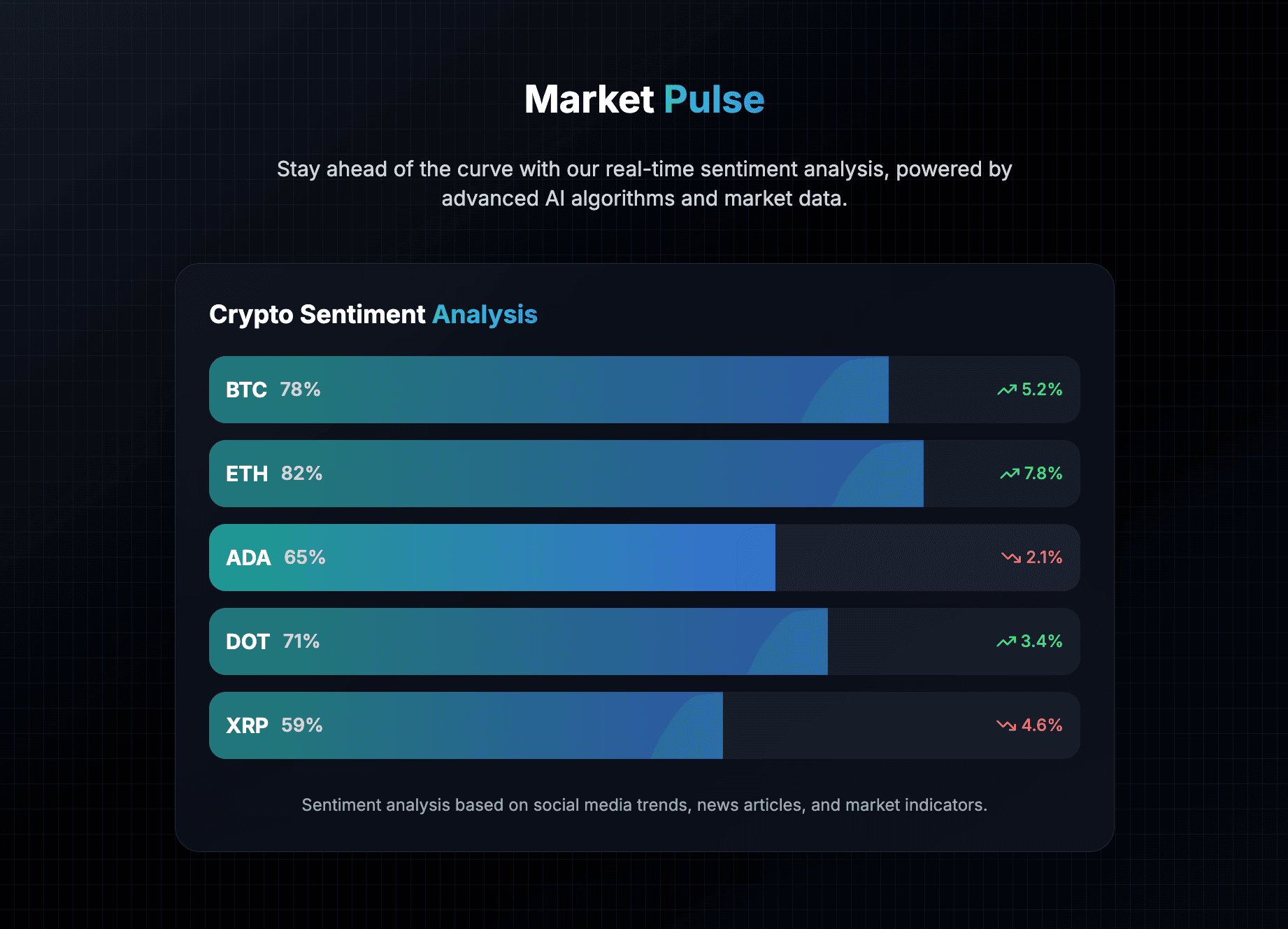Click the Market Pulse heading

pos(644,99)
